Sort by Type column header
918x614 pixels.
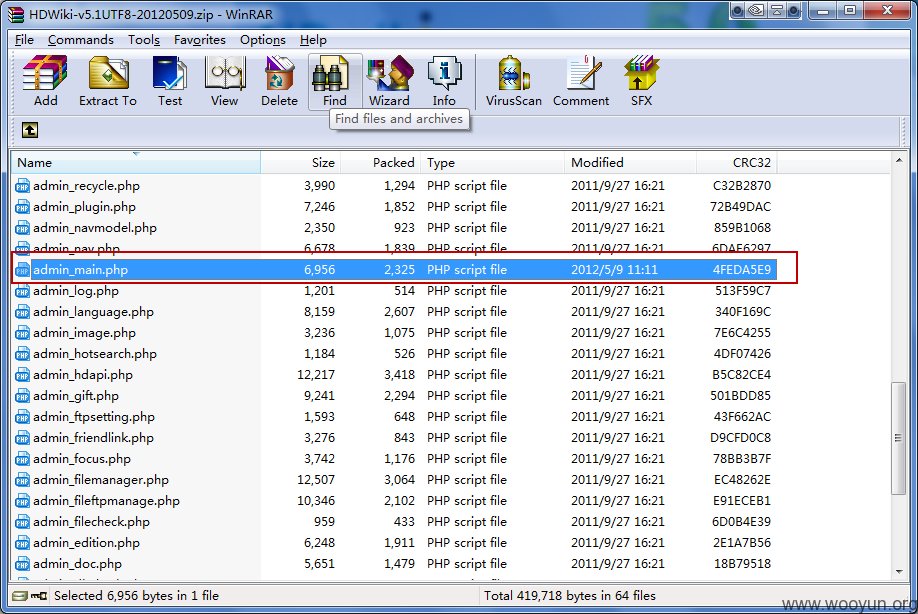(493, 163)
